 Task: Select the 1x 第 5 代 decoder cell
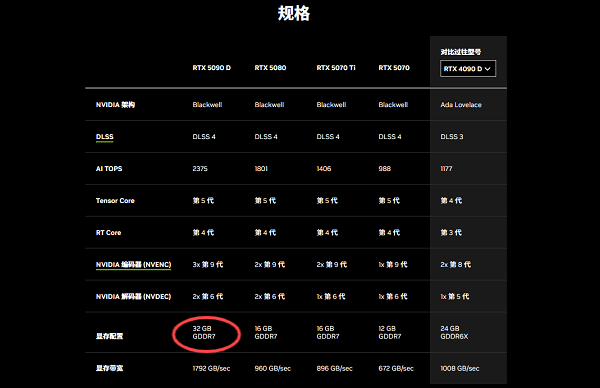coord(455,297)
